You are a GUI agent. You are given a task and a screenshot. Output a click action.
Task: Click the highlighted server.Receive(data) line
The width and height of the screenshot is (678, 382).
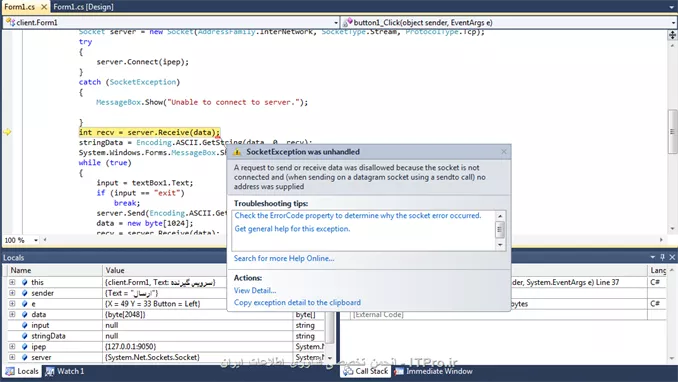pos(149,132)
